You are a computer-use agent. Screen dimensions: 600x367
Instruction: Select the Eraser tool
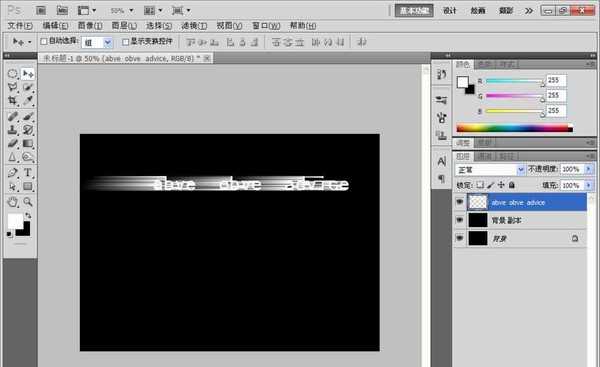[12, 144]
